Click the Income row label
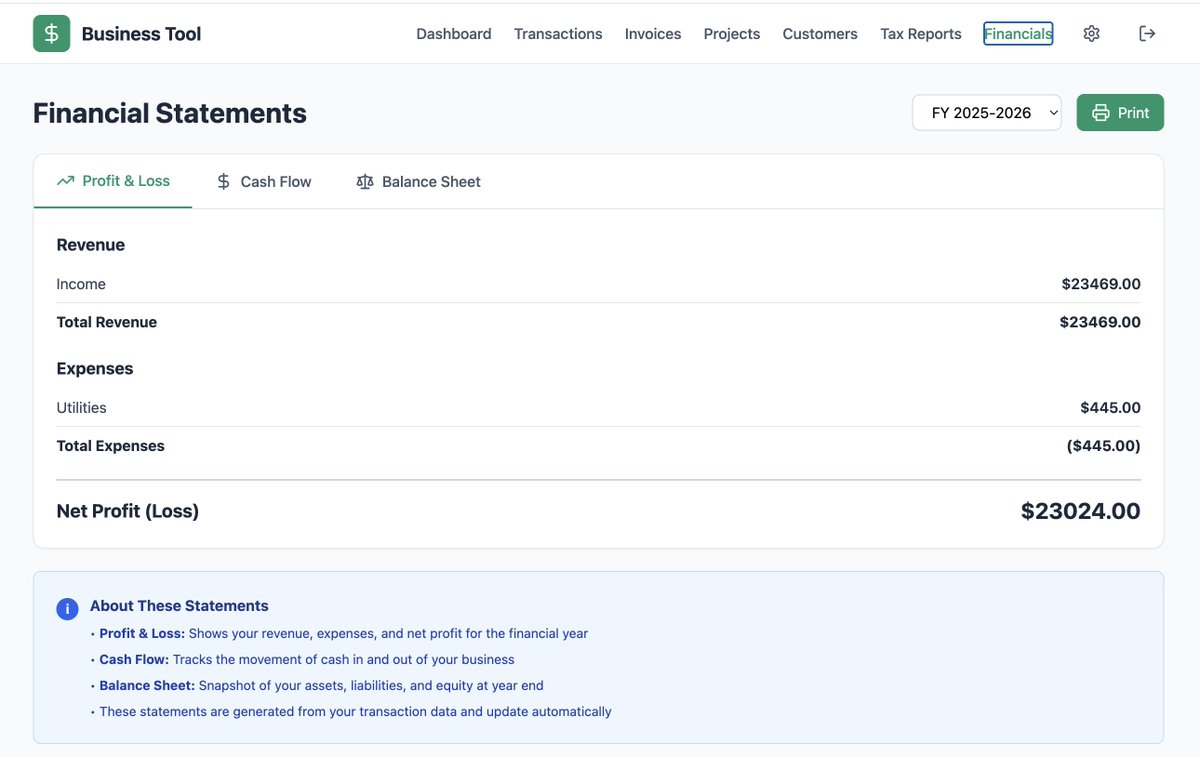Viewport: 1200px width, 757px height. [81, 284]
